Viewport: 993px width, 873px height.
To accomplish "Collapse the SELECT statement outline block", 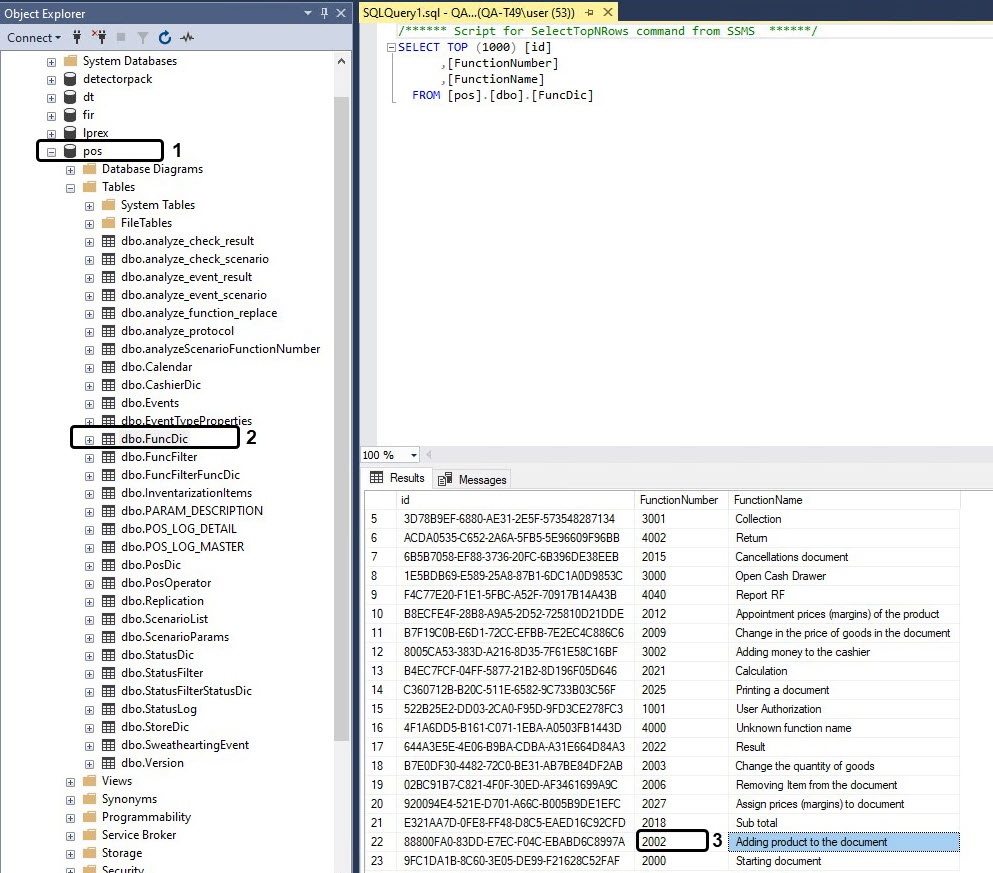I will (x=391, y=47).
